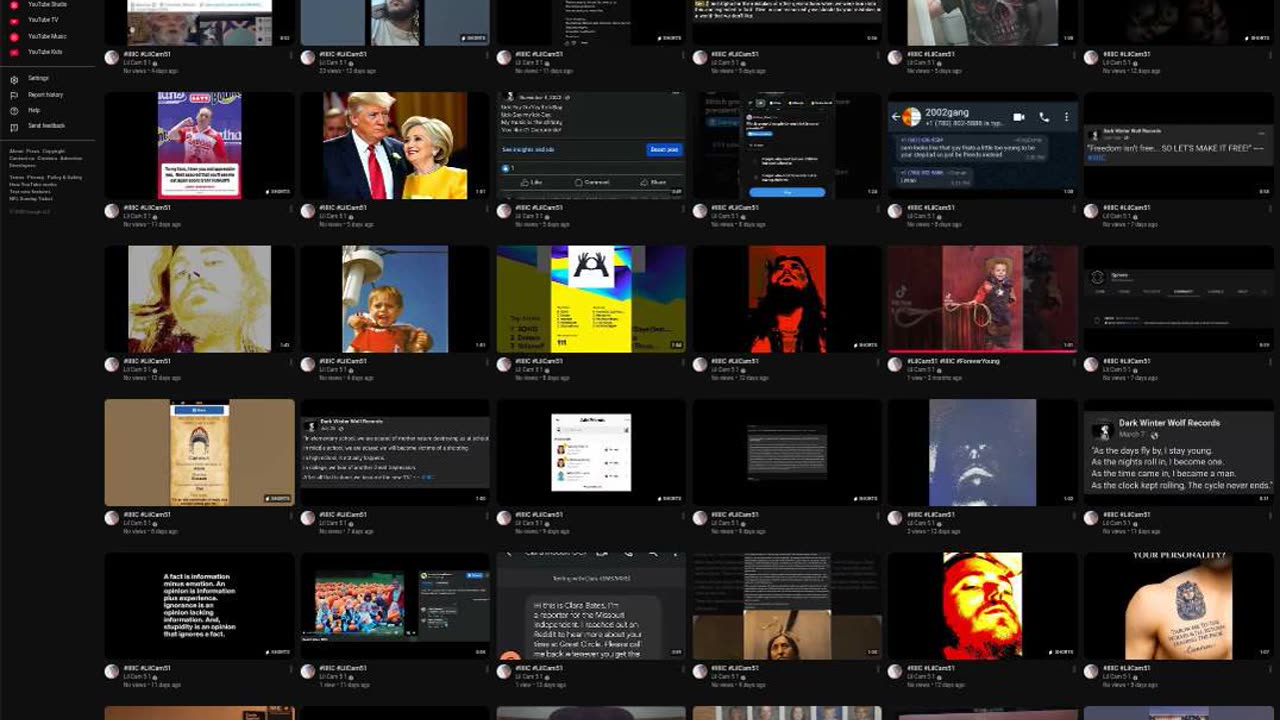Open Settings in the sidebar

pos(38,78)
